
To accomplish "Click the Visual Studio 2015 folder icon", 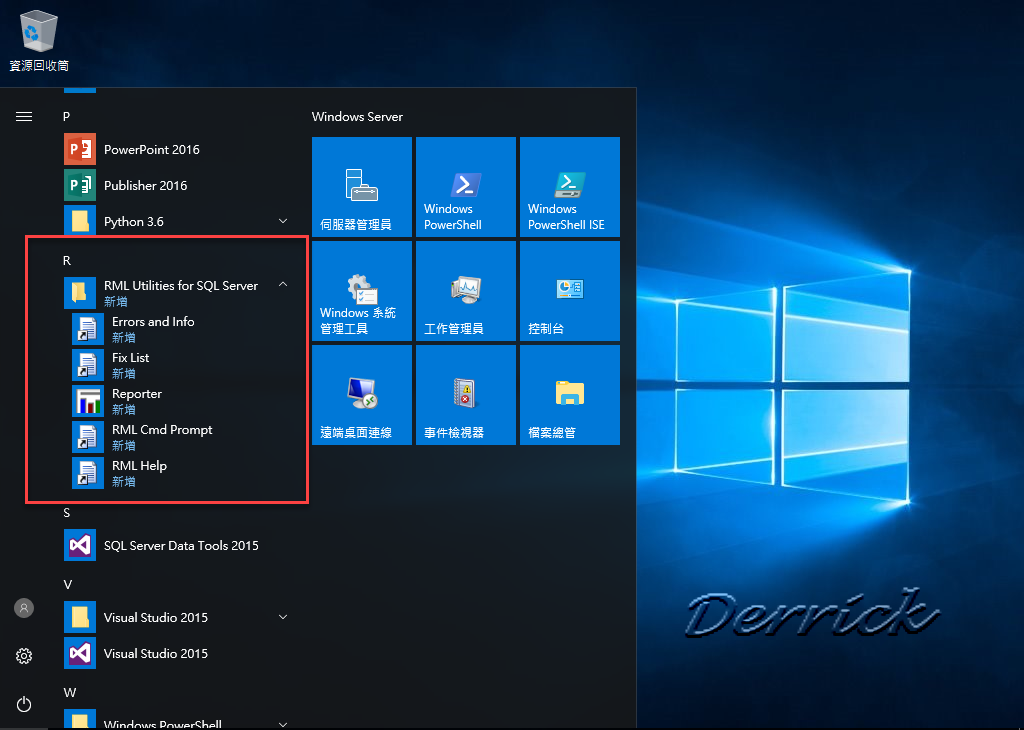I will coord(80,617).
